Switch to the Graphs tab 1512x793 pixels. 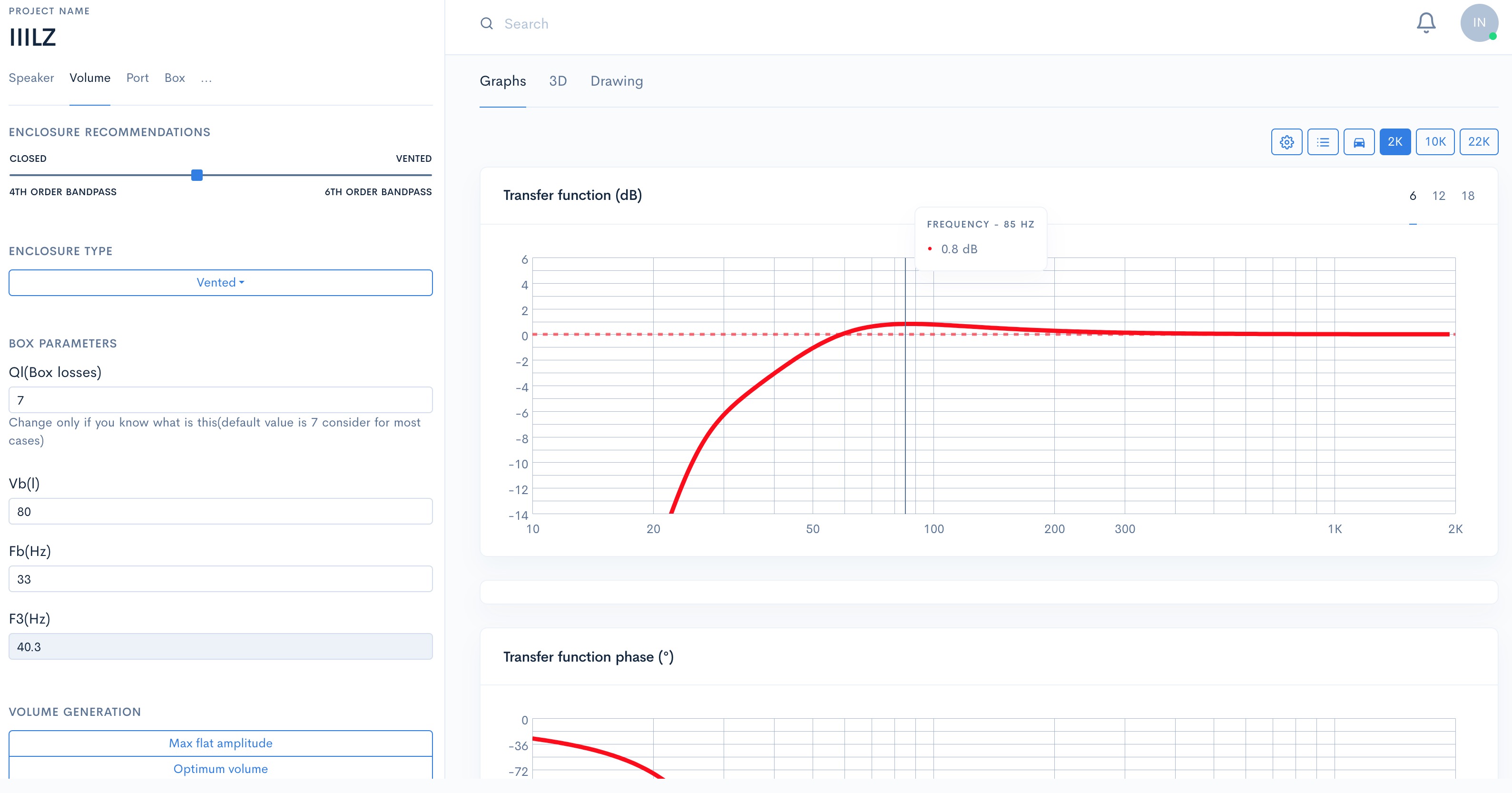502,81
